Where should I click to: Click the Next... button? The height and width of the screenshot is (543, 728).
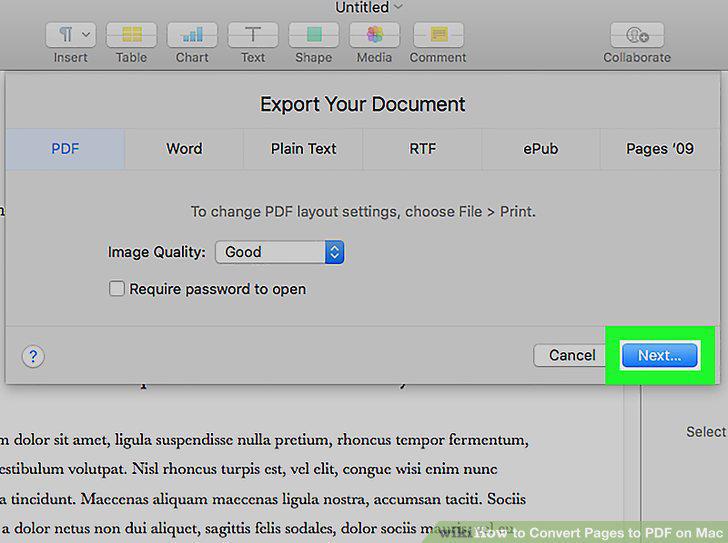pos(659,356)
